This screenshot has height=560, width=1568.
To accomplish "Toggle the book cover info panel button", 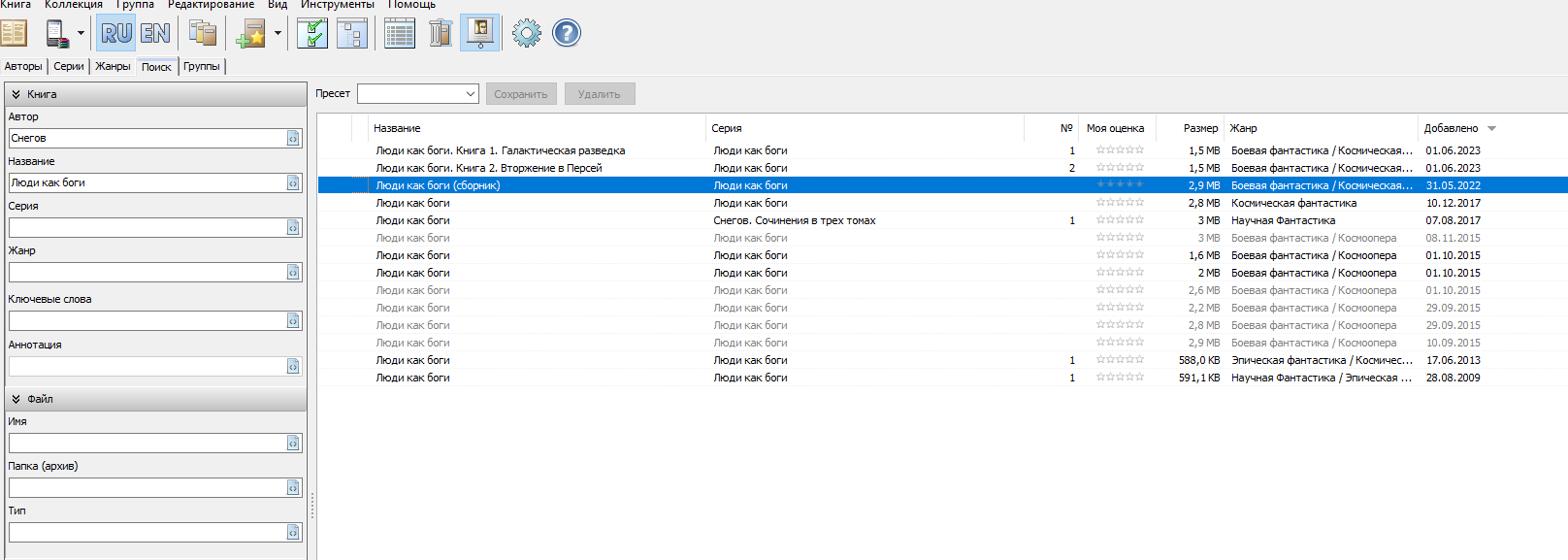I will [x=480, y=33].
